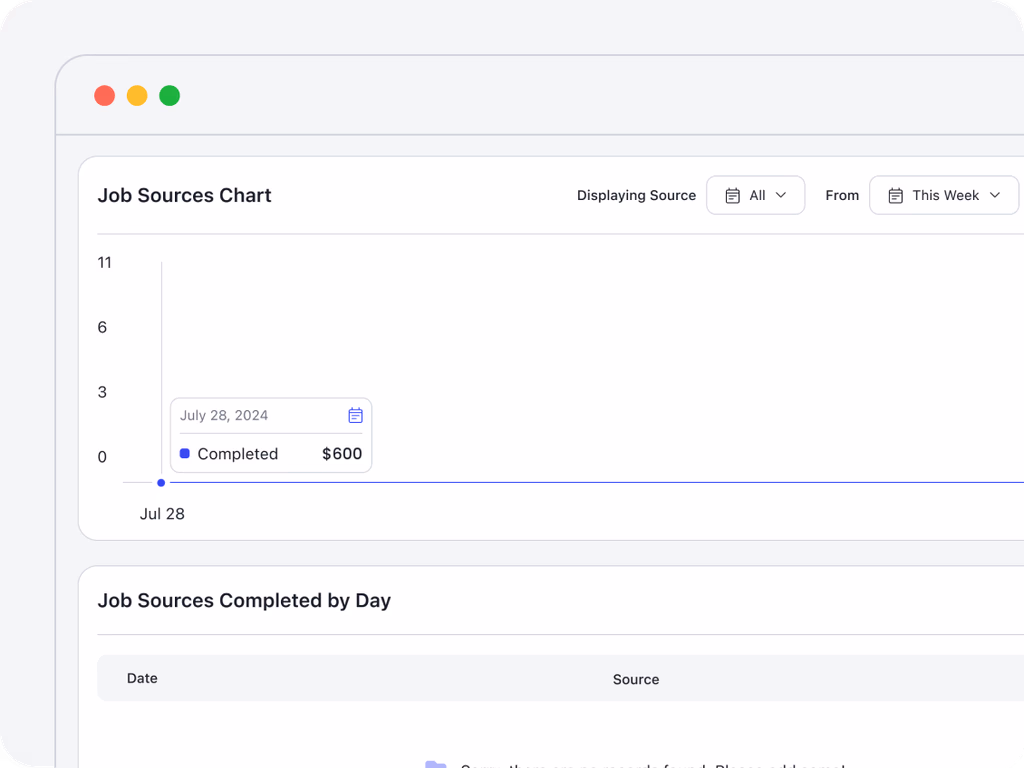Expand the This Week chevron arrow
Image resolution: width=1024 pixels, height=768 pixels.
point(995,196)
